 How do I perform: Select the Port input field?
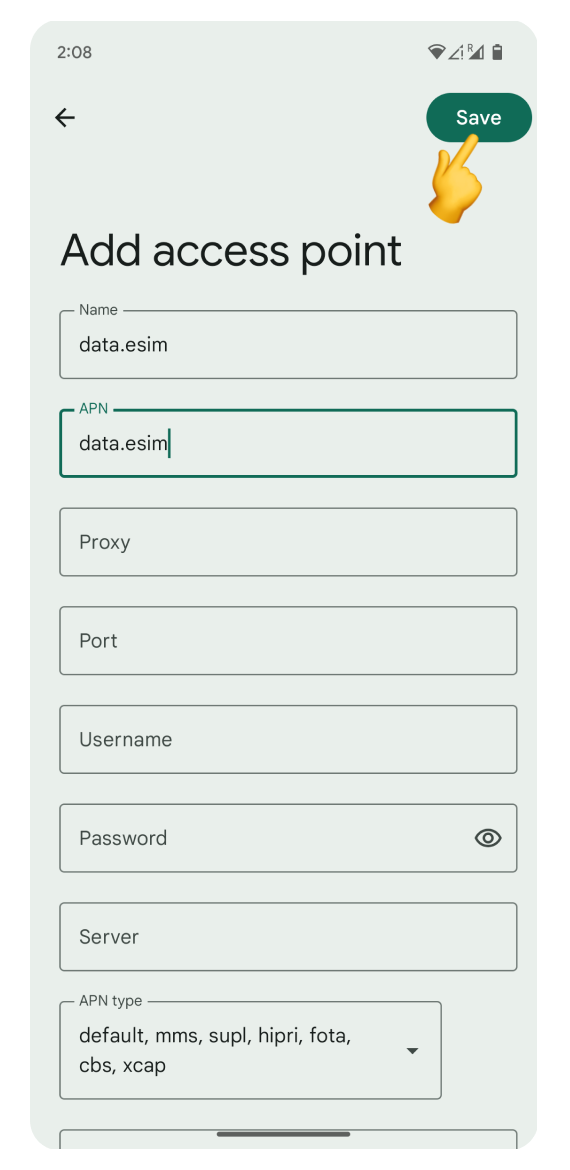tap(288, 640)
